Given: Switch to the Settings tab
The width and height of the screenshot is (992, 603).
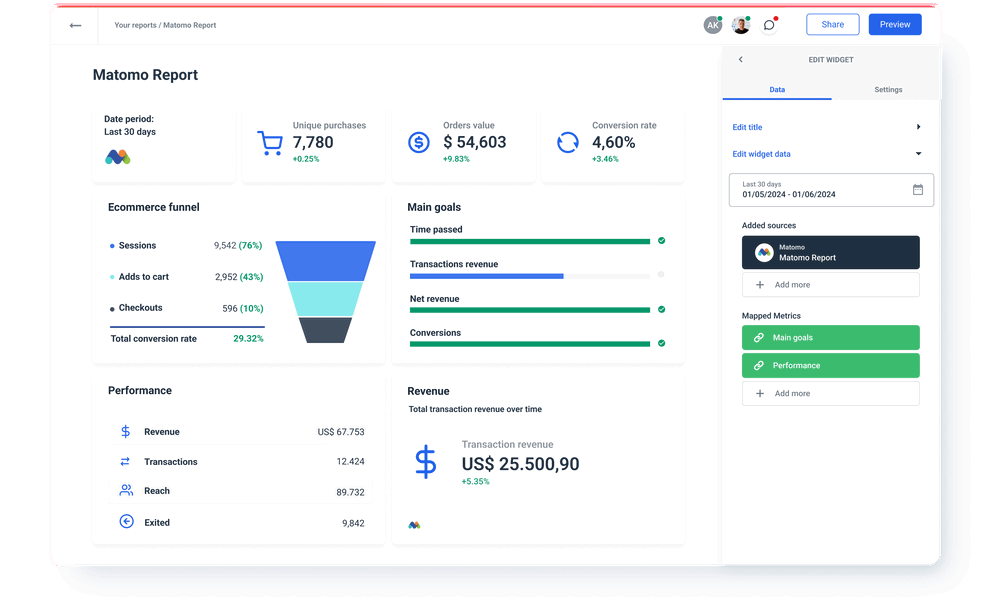Looking at the screenshot, I should pos(888,90).
